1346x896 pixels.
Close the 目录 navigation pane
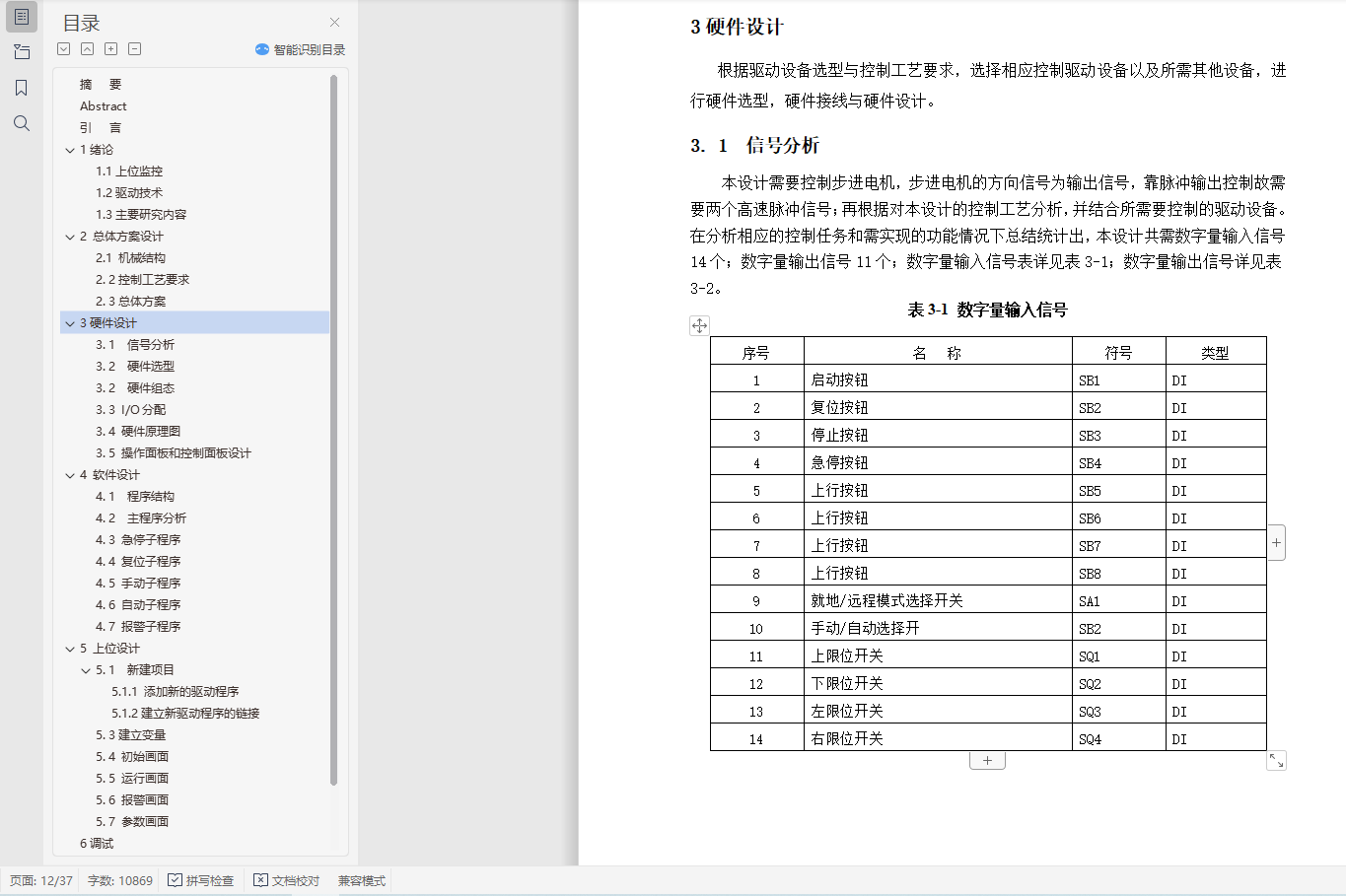[335, 22]
